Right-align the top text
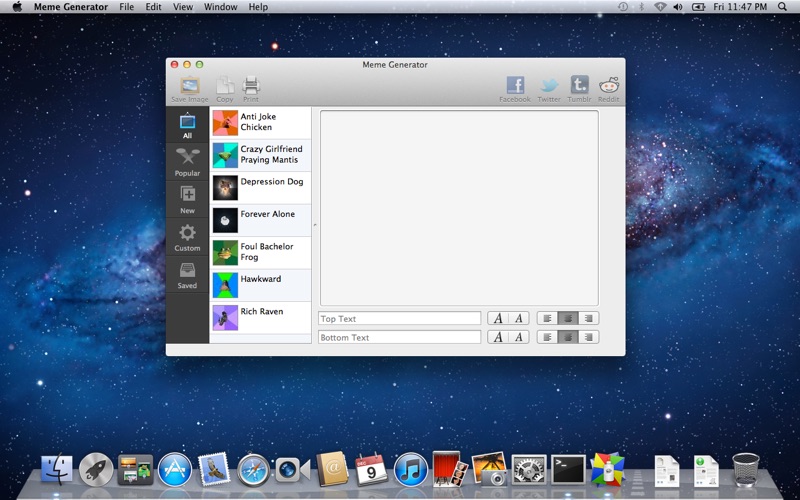 click(x=589, y=318)
